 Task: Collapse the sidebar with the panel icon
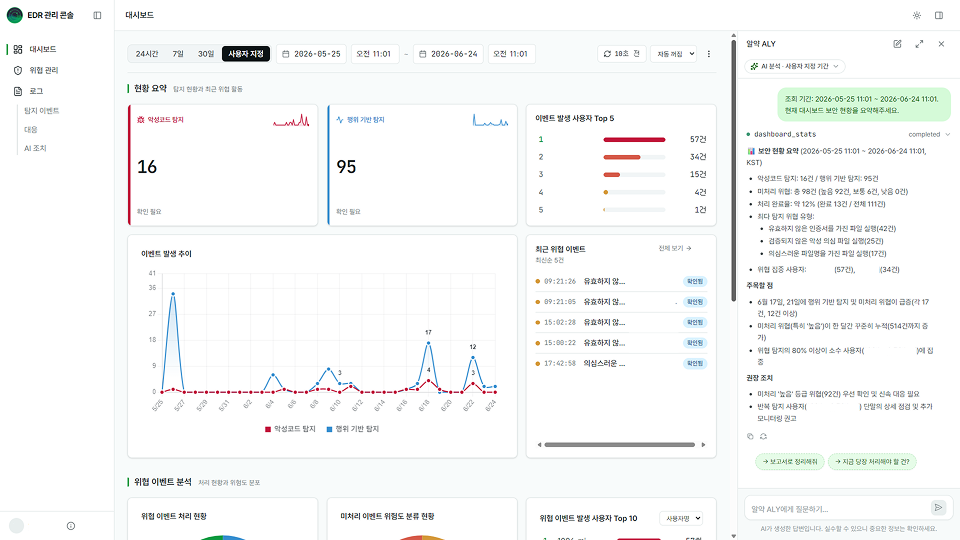97,15
